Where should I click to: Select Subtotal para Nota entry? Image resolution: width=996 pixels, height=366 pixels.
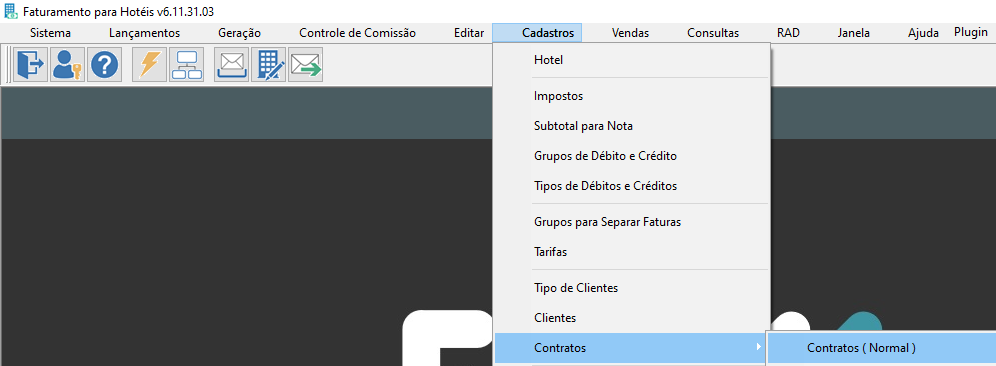(x=631, y=126)
